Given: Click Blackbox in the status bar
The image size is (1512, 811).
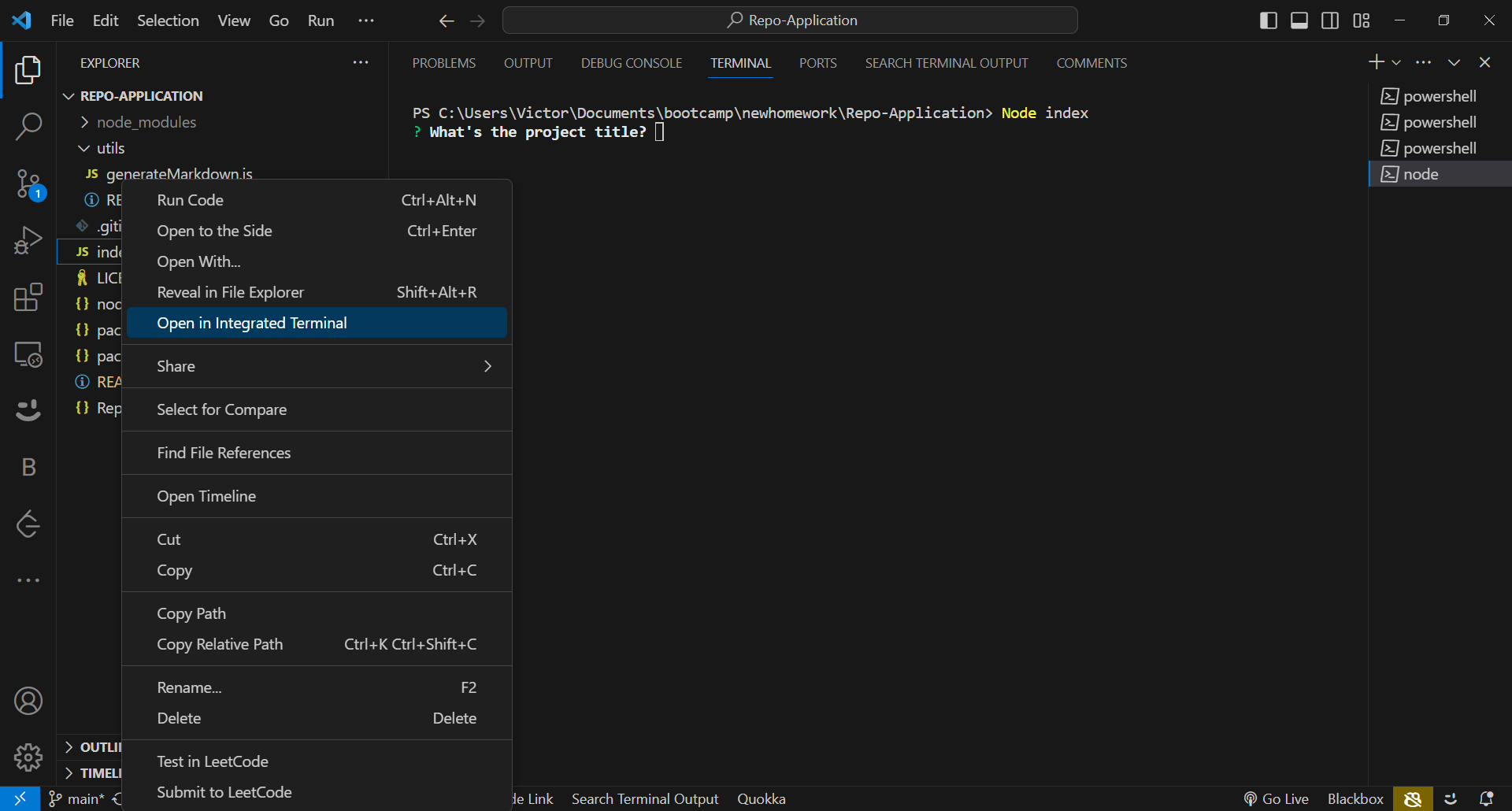Looking at the screenshot, I should click(x=1354, y=798).
